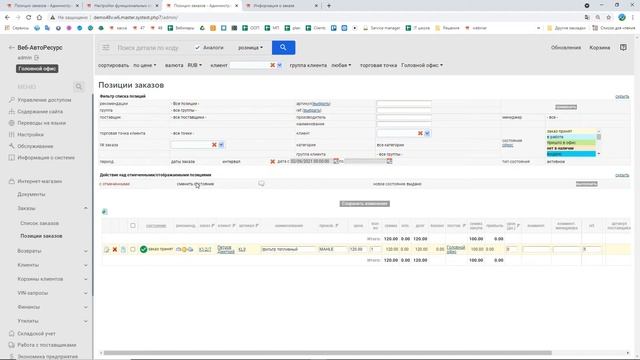Open the Корзина link in the header
This screenshot has height=360, width=640.
click(600, 48)
